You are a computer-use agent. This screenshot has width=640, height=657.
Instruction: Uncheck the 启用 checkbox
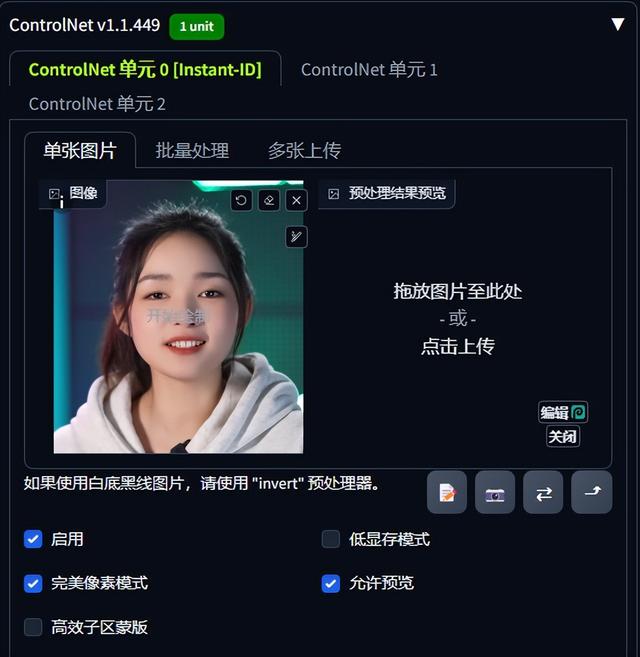[x=33, y=539]
